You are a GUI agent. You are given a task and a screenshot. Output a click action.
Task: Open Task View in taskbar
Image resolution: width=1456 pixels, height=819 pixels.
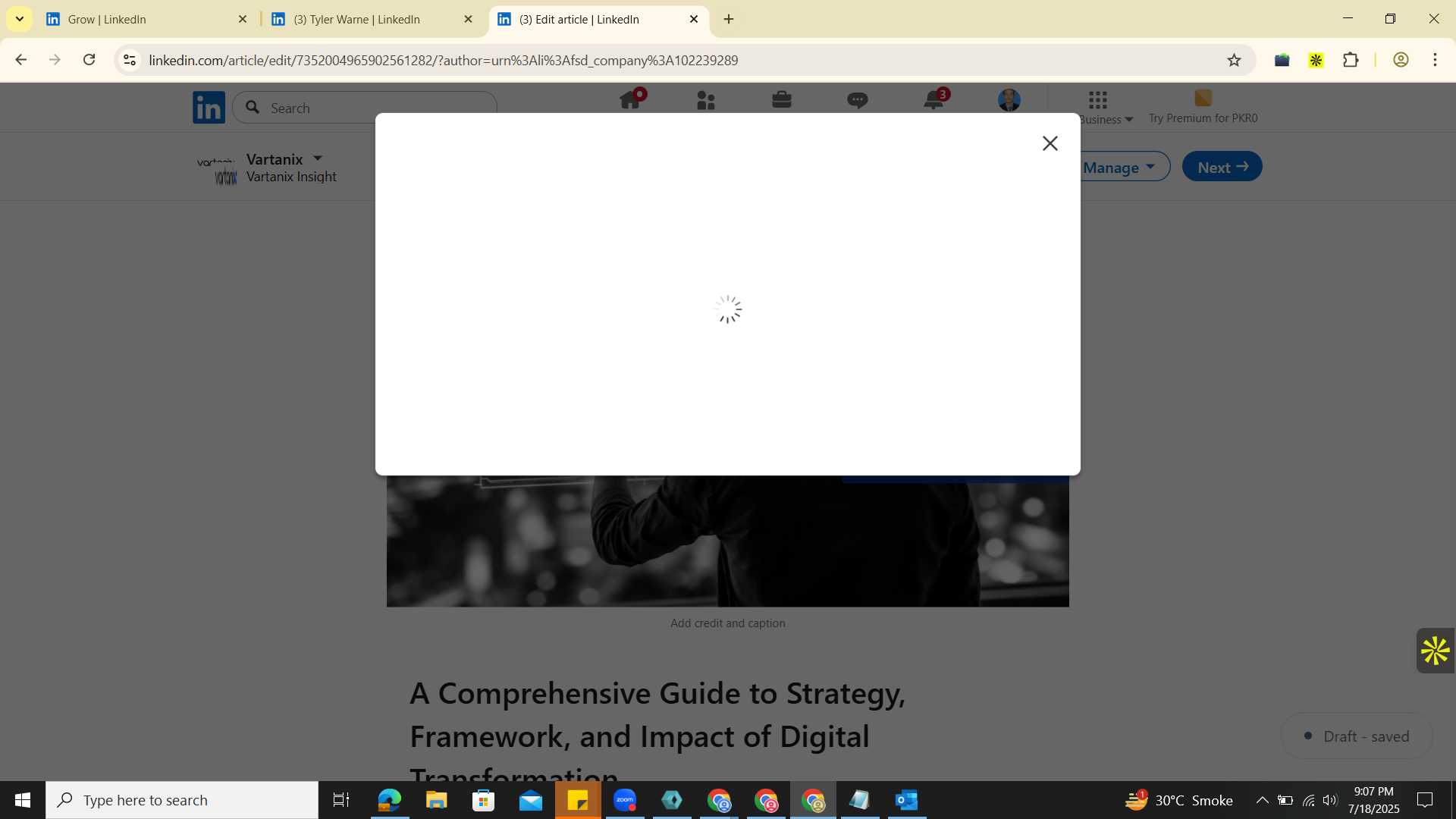(341, 800)
